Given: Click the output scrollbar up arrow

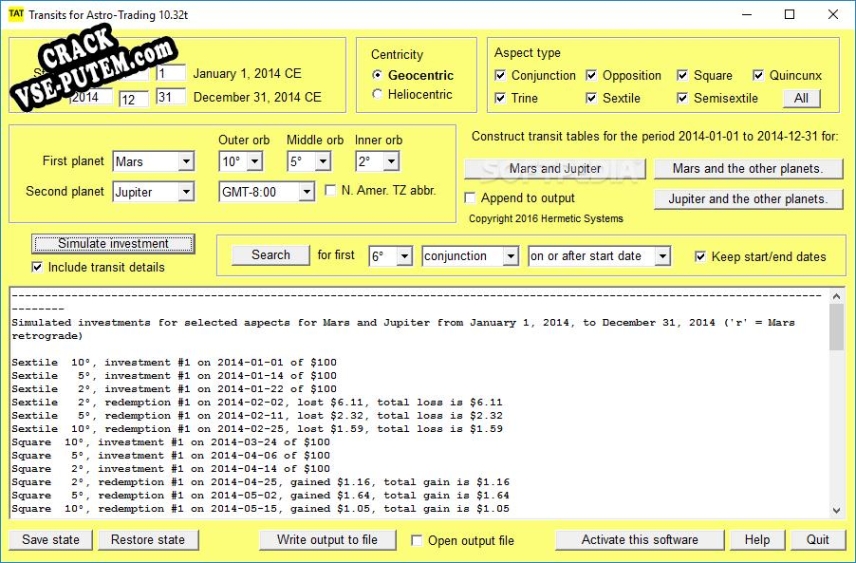Looking at the screenshot, I should click(x=836, y=297).
